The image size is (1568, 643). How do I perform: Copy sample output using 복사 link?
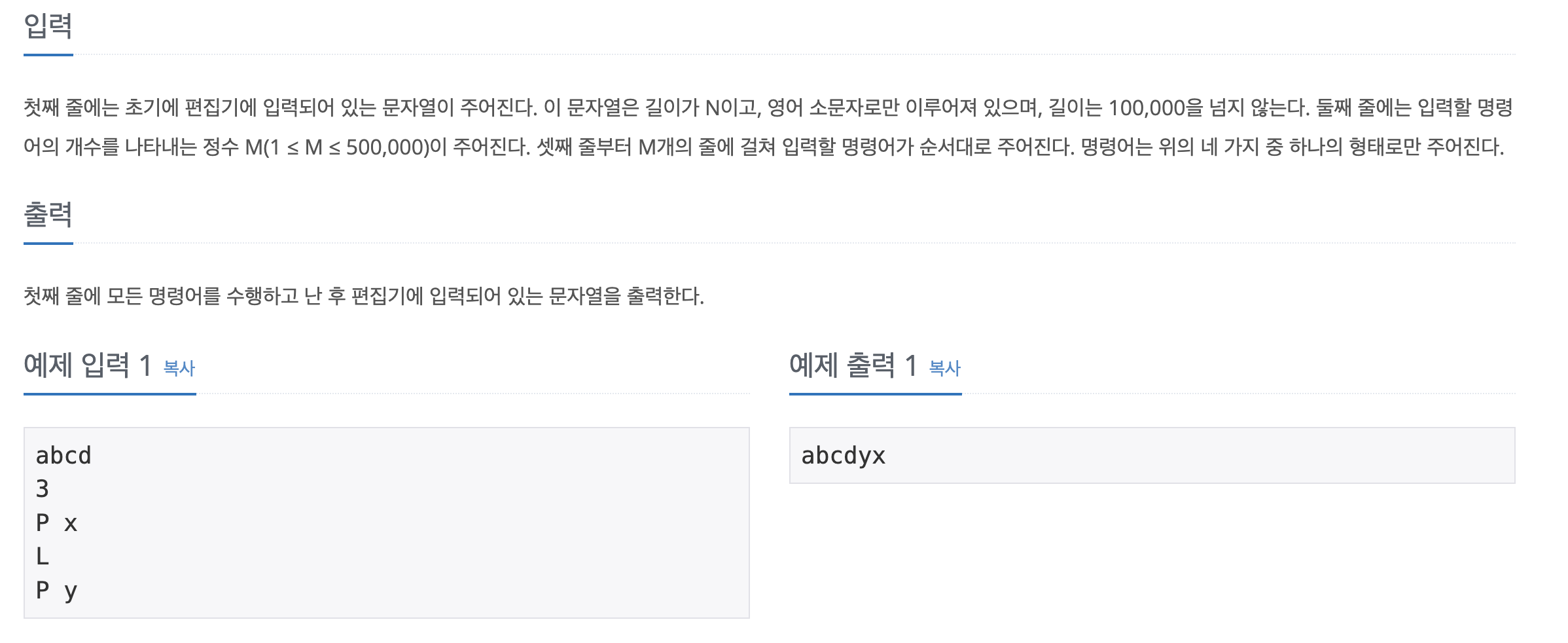pos(945,368)
